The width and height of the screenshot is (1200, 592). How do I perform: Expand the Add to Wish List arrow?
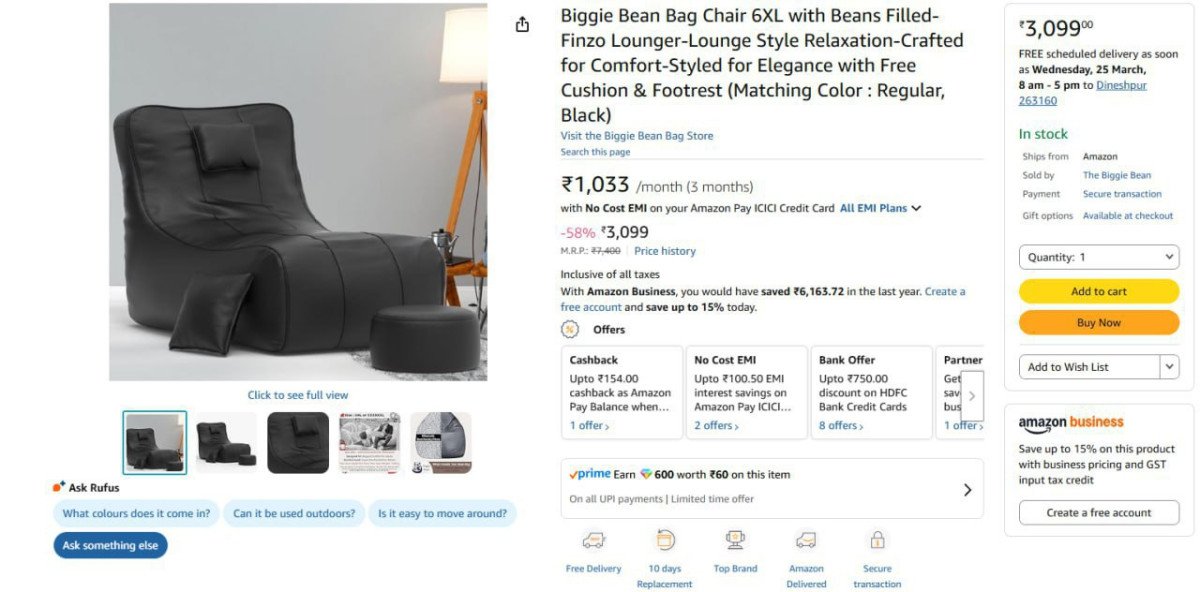pos(1169,367)
